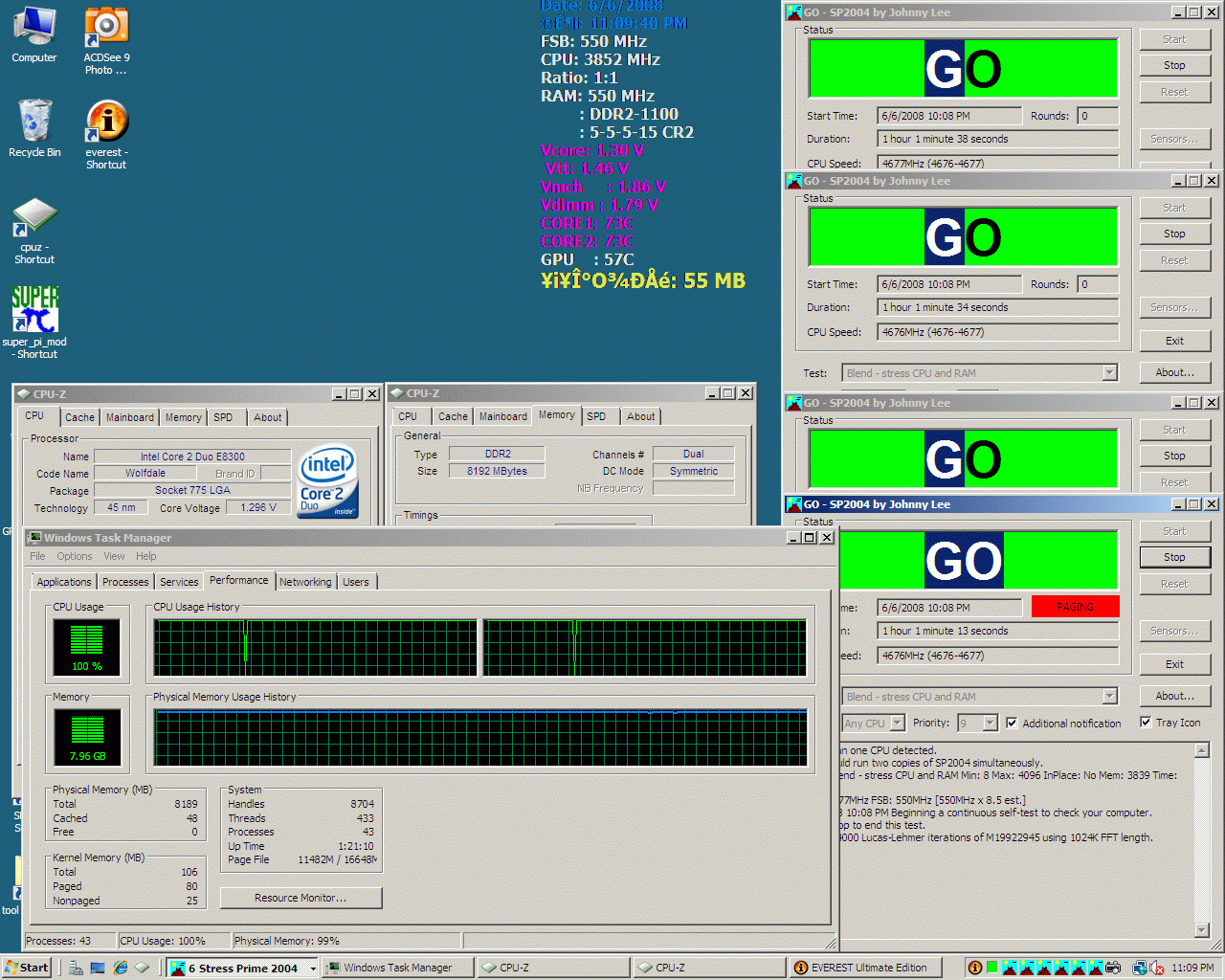Click the Intel Core 2 Duo logo in CPU-Z
This screenshot has height=980, width=1225.
click(327, 481)
